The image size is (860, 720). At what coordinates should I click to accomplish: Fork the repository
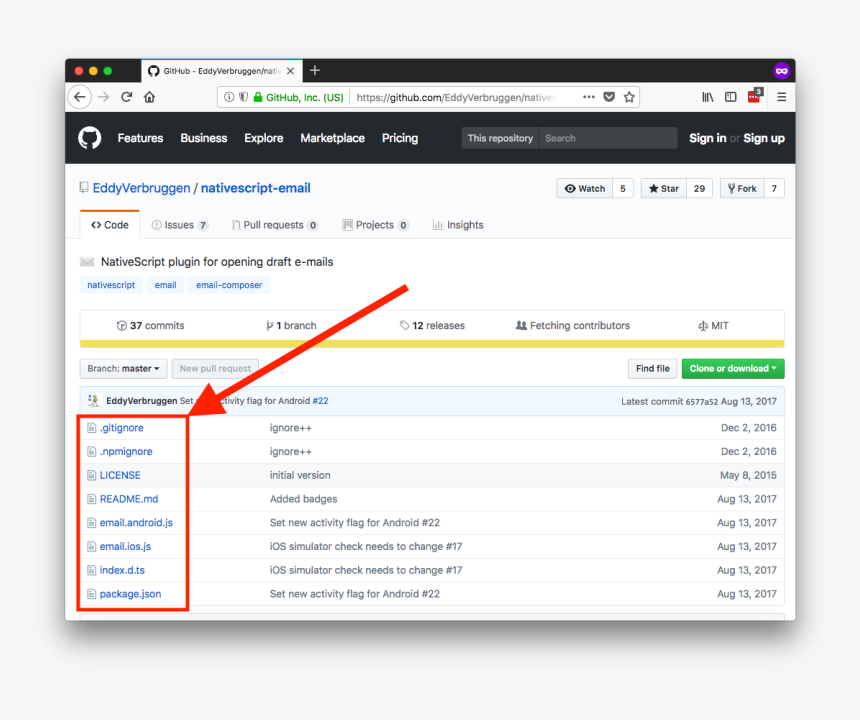[742, 189]
